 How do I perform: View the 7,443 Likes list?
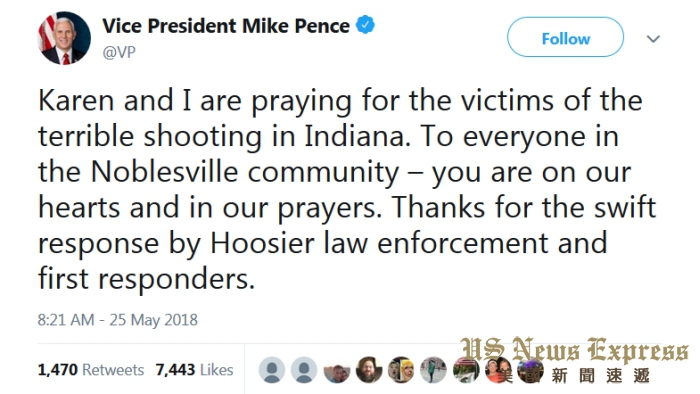[x=194, y=370]
